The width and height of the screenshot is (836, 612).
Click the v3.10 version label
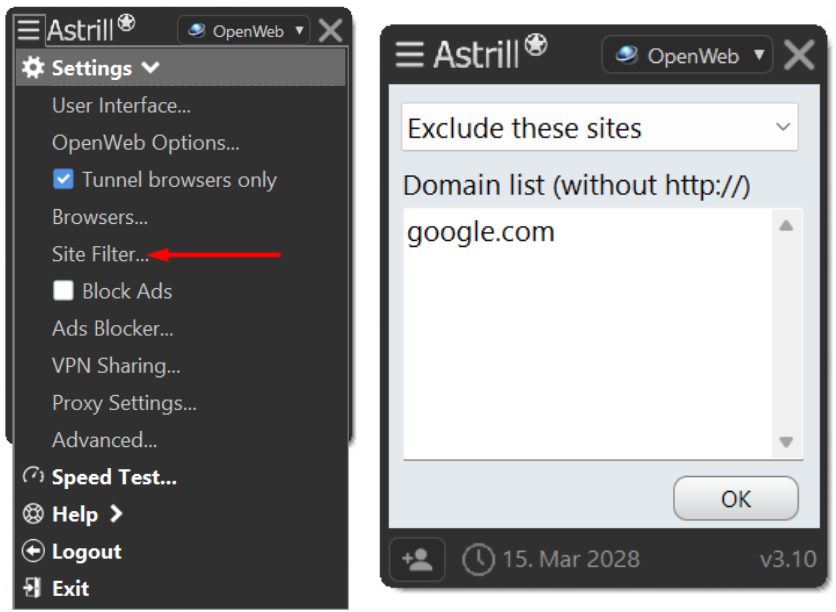click(x=788, y=559)
